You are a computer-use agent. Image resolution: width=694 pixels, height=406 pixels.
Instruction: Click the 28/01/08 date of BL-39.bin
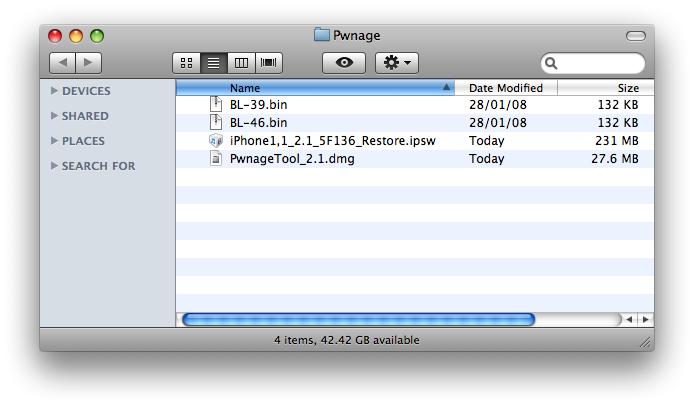pos(498,104)
